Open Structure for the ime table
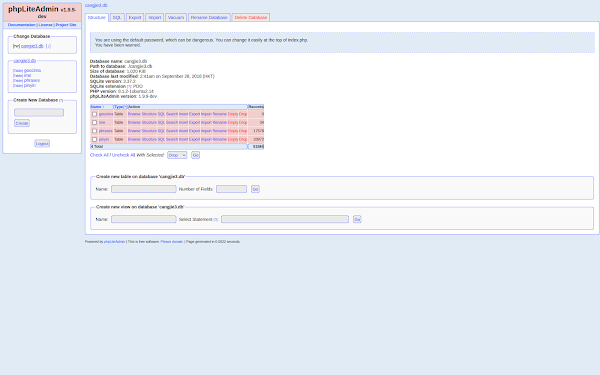The image size is (600, 375). coord(149,122)
